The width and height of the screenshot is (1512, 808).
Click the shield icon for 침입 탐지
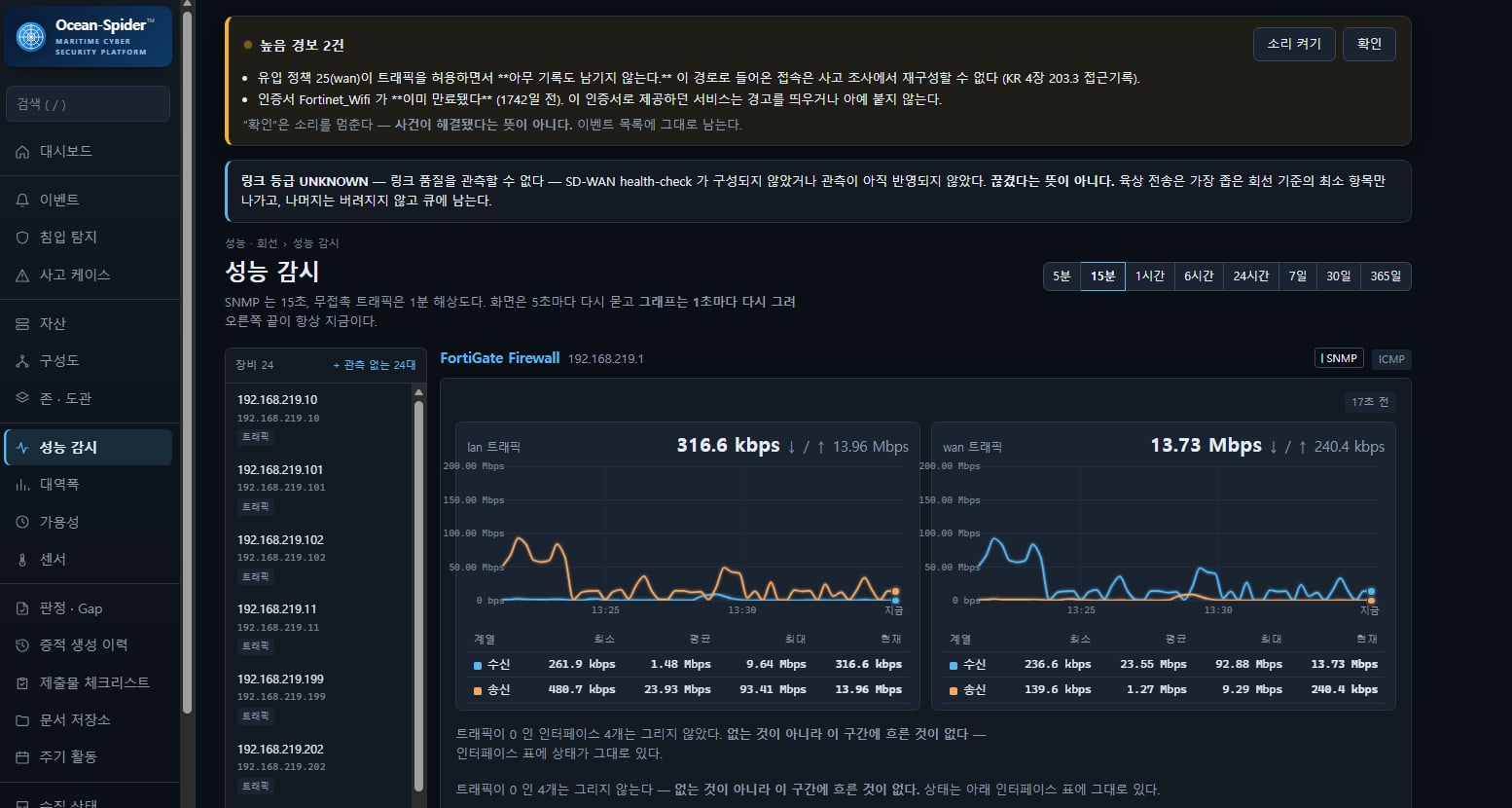[x=22, y=238]
